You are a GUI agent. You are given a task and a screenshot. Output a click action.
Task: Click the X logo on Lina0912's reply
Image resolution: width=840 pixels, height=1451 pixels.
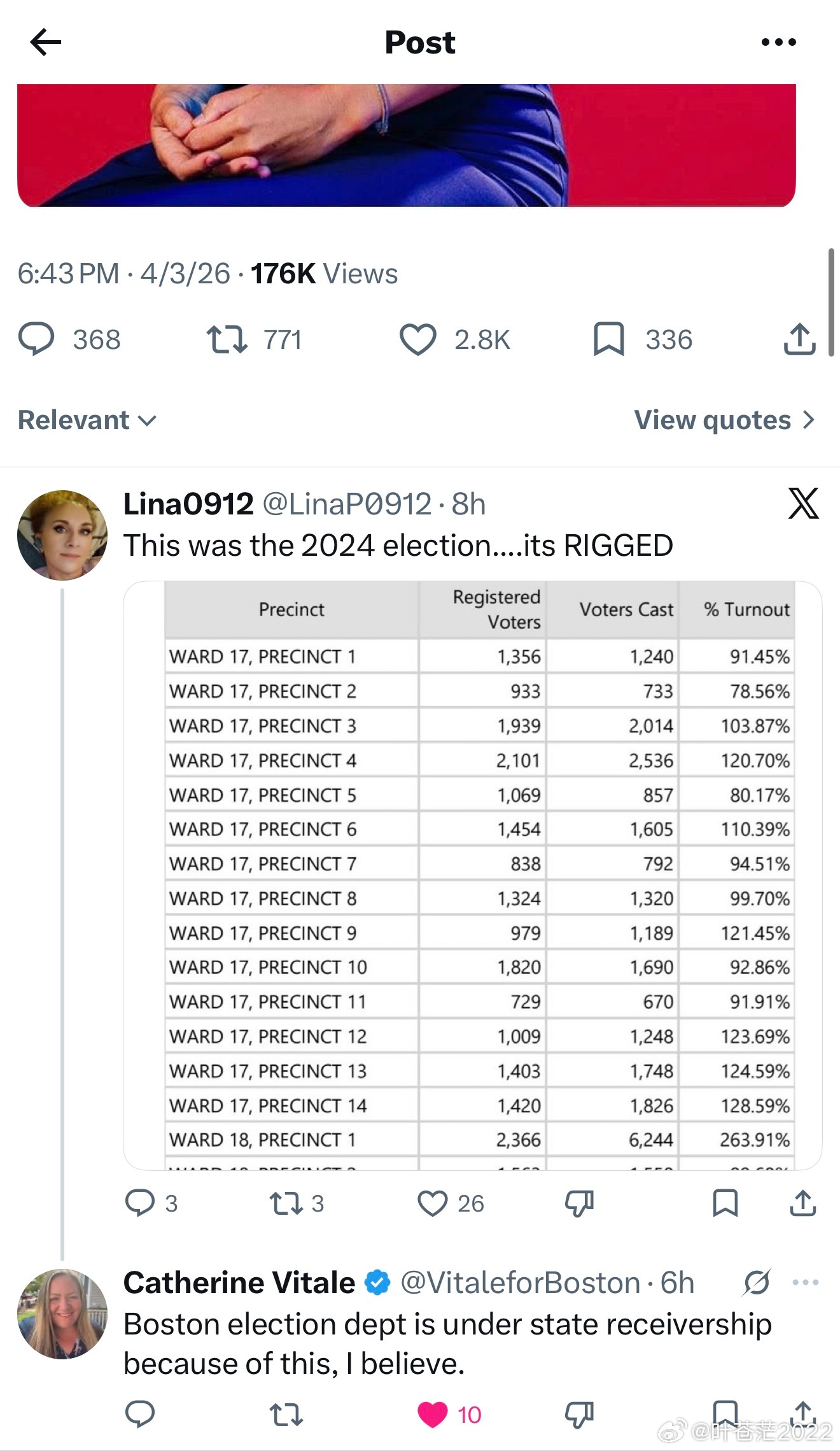[x=803, y=504]
